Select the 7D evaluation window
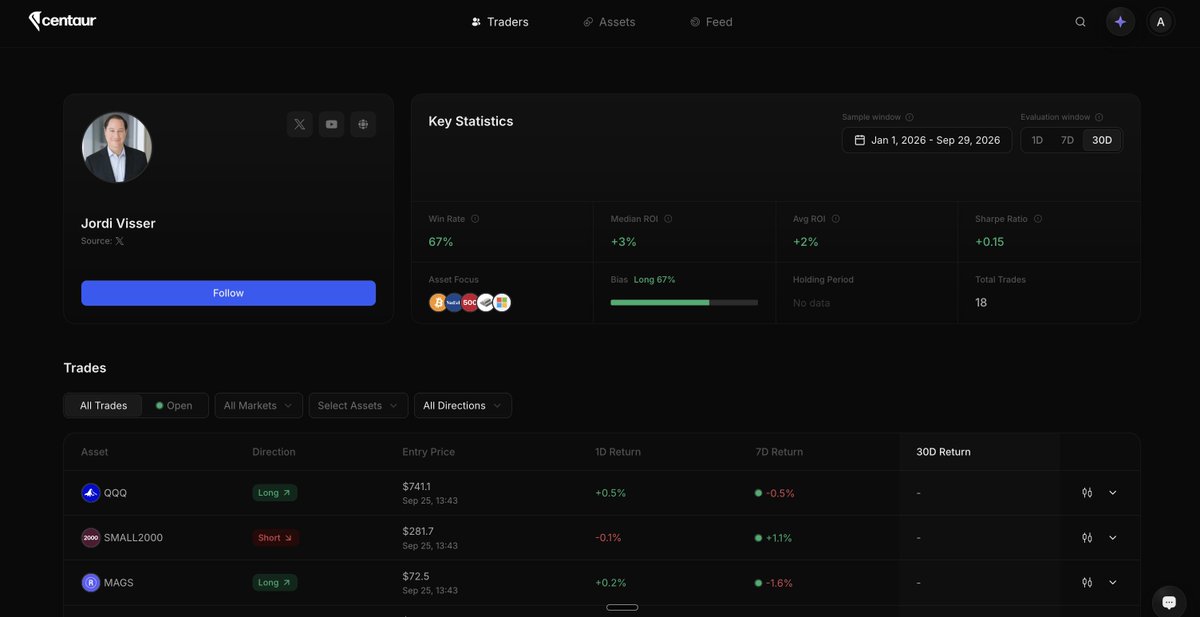The height and width of the screenshot is (617, 1200). 1067,140
